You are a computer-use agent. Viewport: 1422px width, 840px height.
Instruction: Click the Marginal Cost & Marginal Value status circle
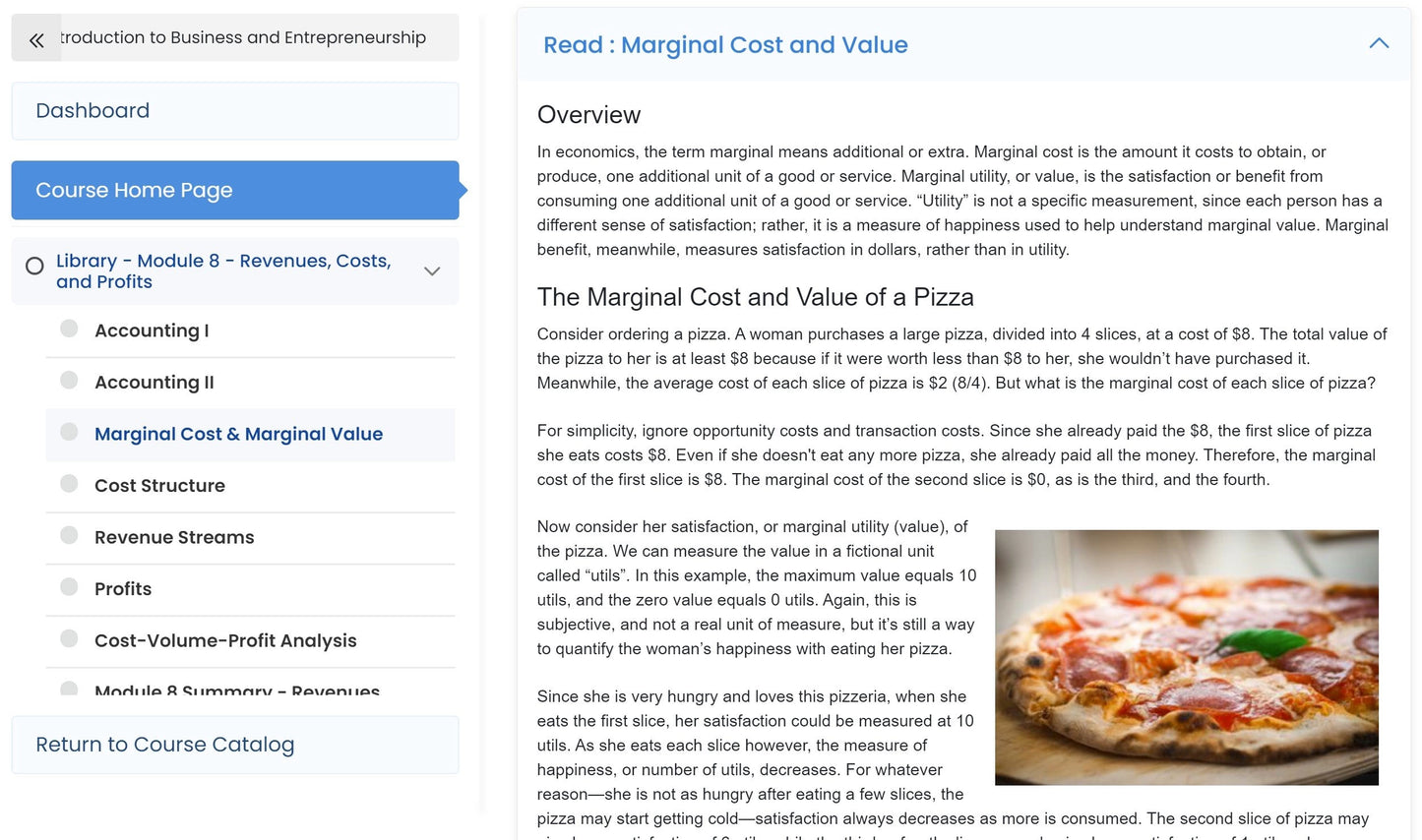(69, 432)
